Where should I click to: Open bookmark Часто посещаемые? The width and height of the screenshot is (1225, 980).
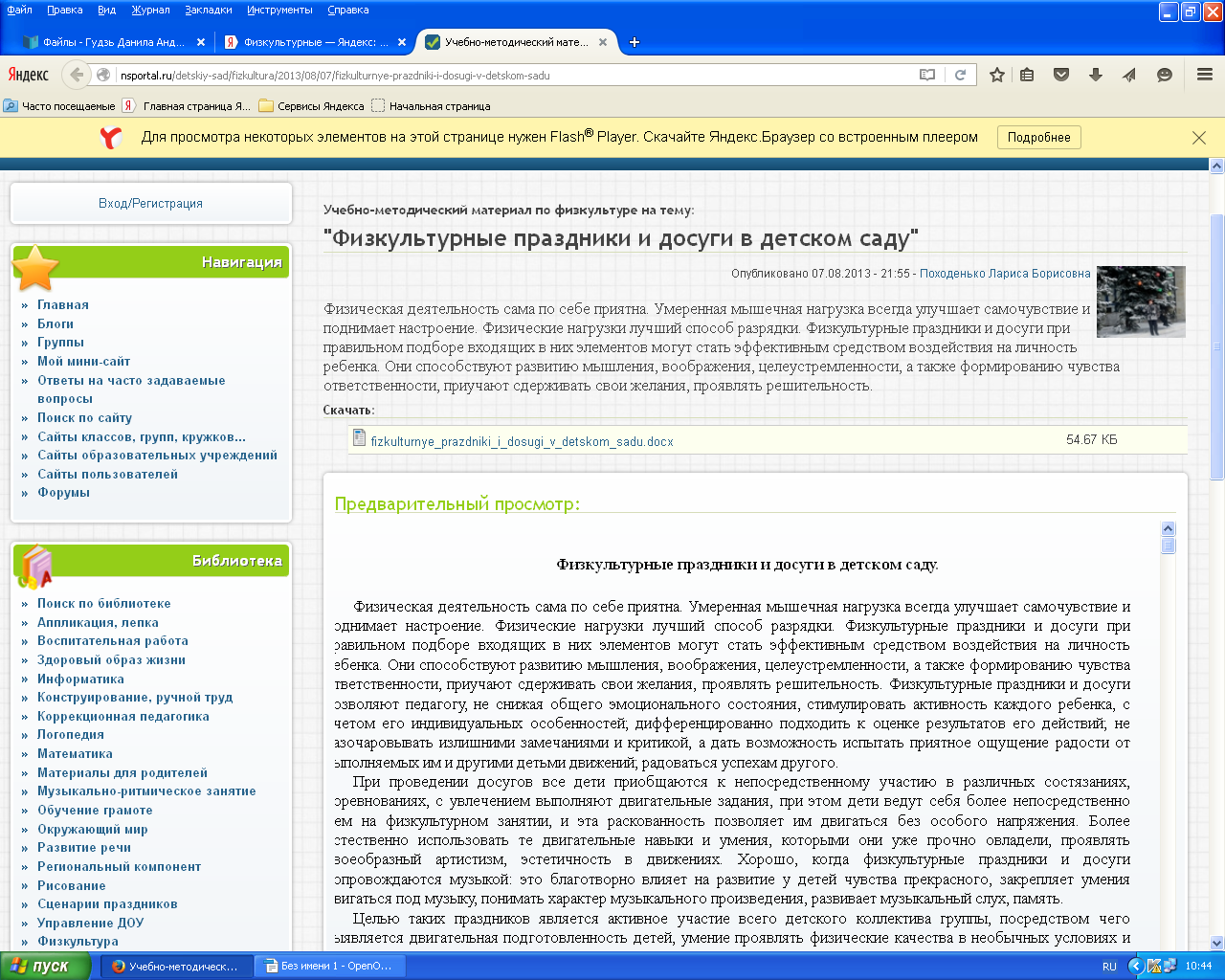tap(59, 106)
